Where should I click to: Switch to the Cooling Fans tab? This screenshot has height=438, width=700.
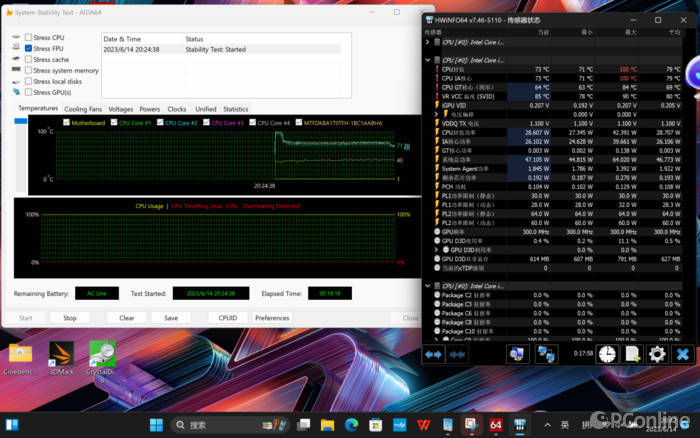[83, 109]
